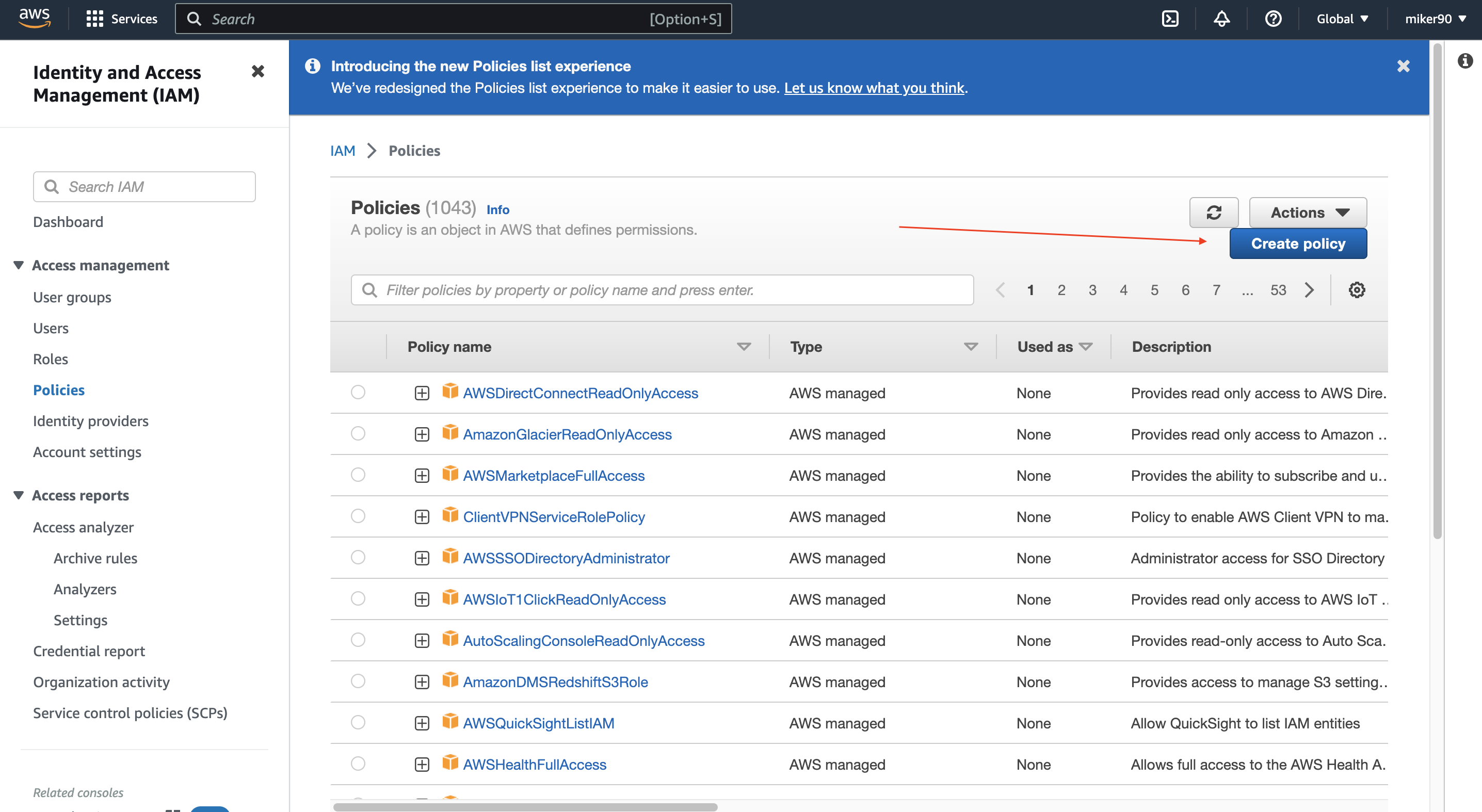Click the Create policy button

click(x=1298, y=244)
